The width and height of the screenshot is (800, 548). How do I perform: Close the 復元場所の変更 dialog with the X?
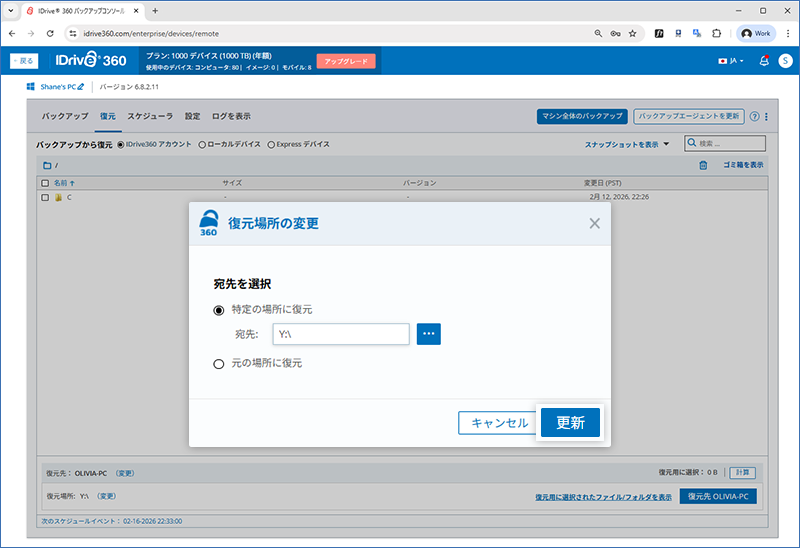[594, 223]
